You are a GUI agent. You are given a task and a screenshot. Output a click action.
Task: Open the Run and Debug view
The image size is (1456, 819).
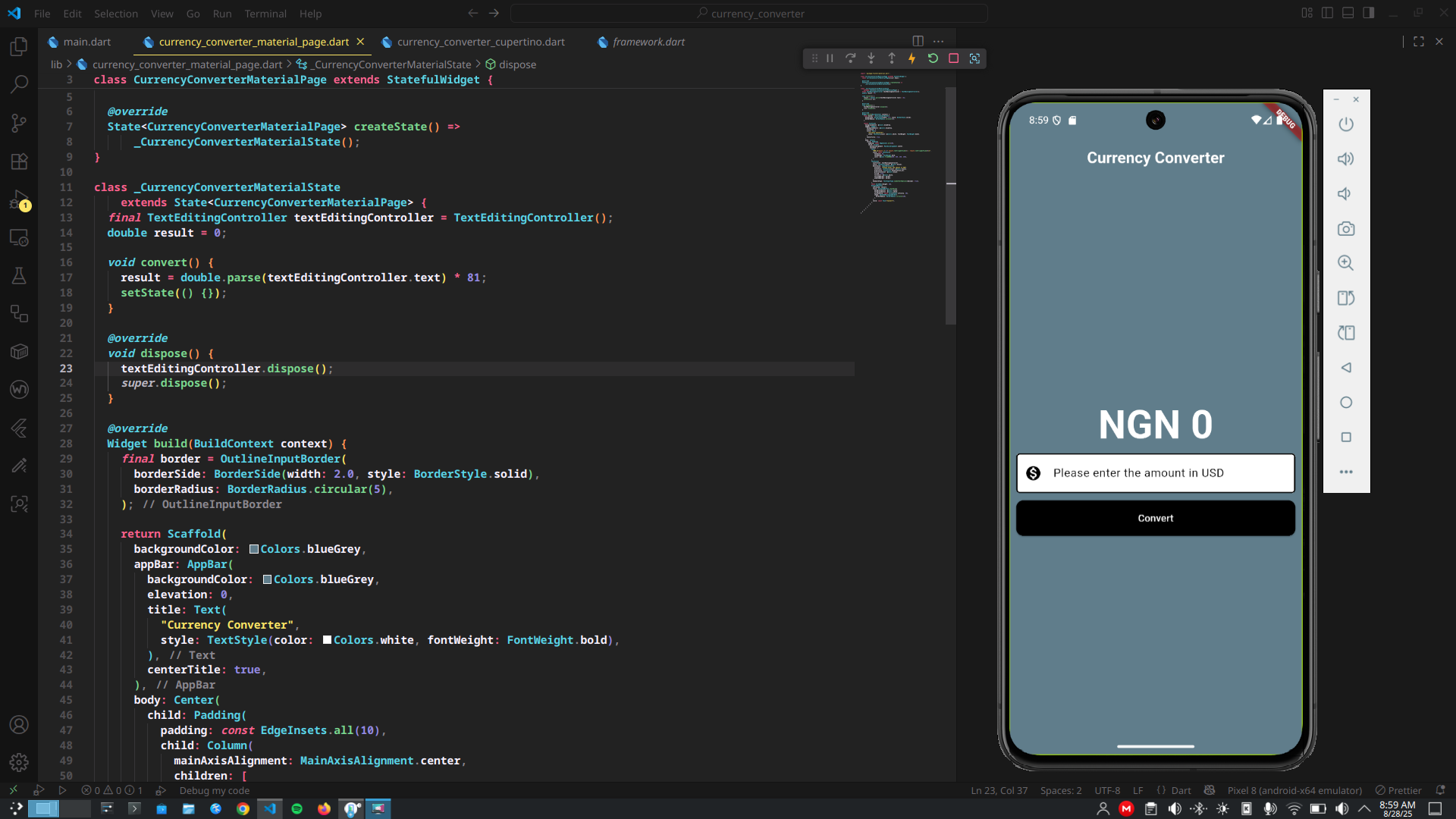[x=19, y=200]
